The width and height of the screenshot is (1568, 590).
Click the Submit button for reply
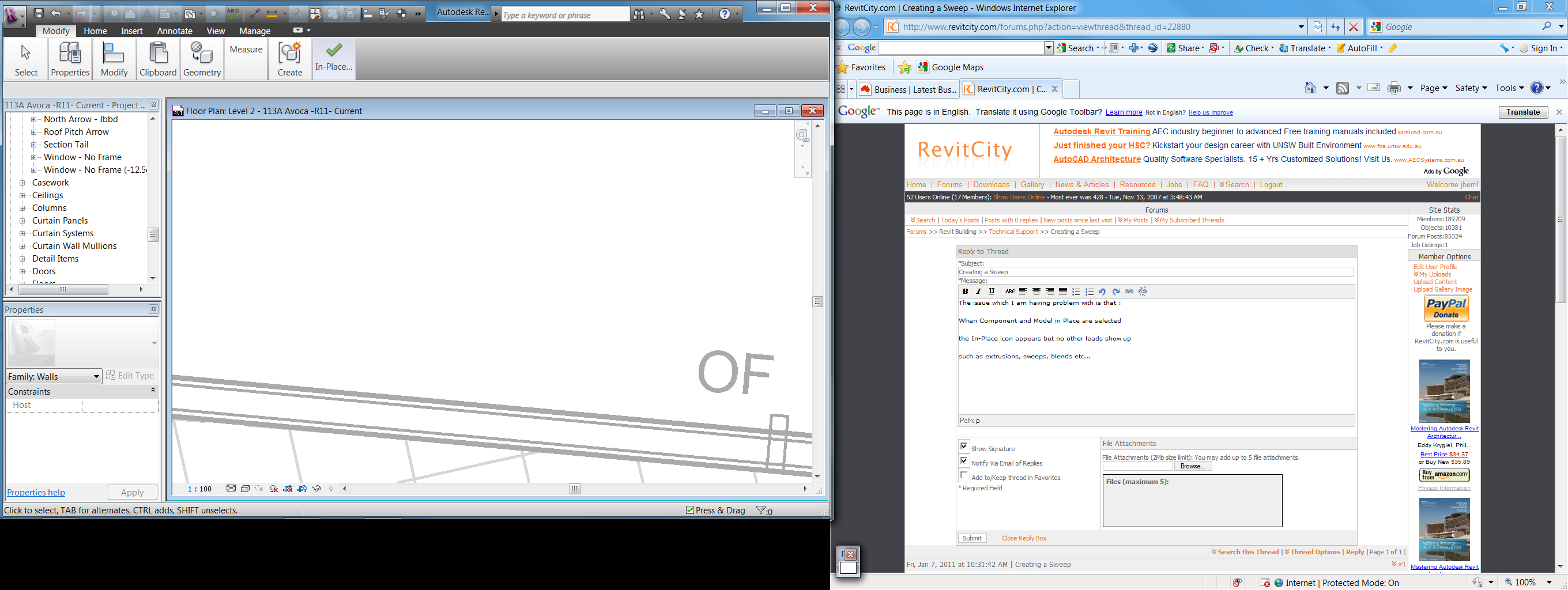coord(972,538)
